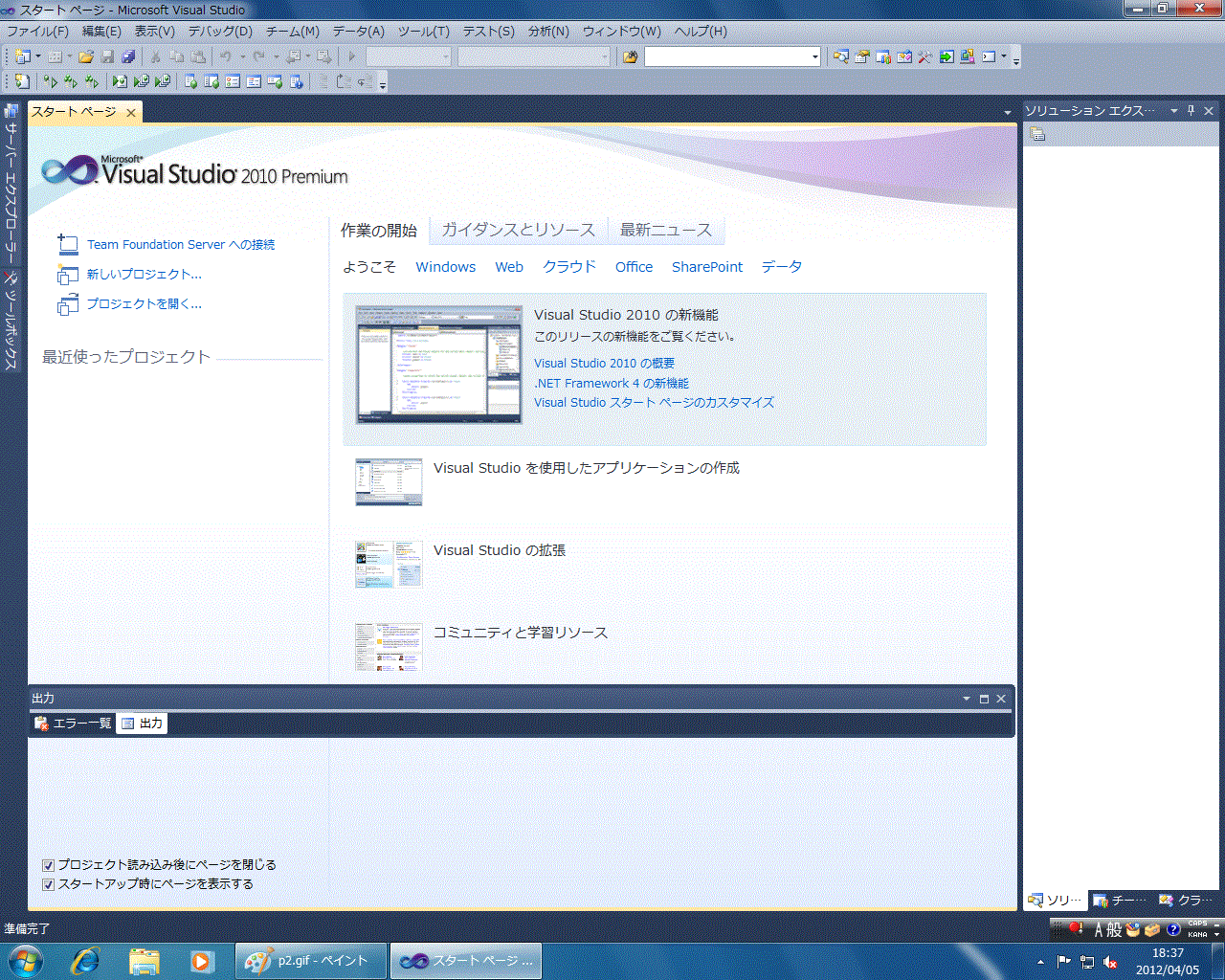Select the エラー一覧 tab in output panel
The width and height of the screenshot is (1225, 980).
tap(73, 724)
